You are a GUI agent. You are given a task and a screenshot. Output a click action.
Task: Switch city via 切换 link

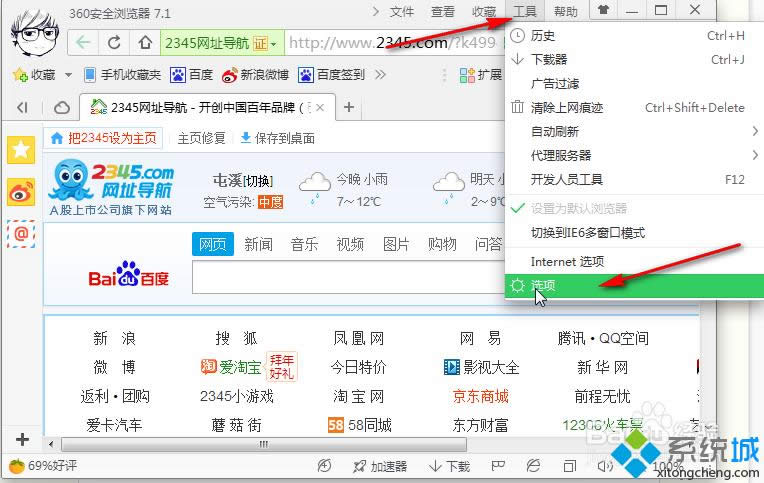(x=258, y=181)
